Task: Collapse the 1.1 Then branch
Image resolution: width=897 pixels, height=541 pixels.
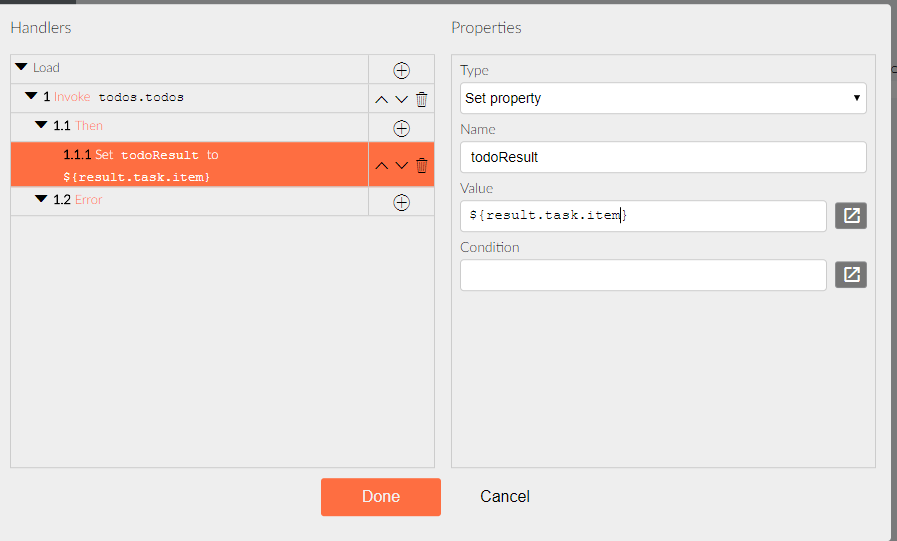Action: point(41,124)
